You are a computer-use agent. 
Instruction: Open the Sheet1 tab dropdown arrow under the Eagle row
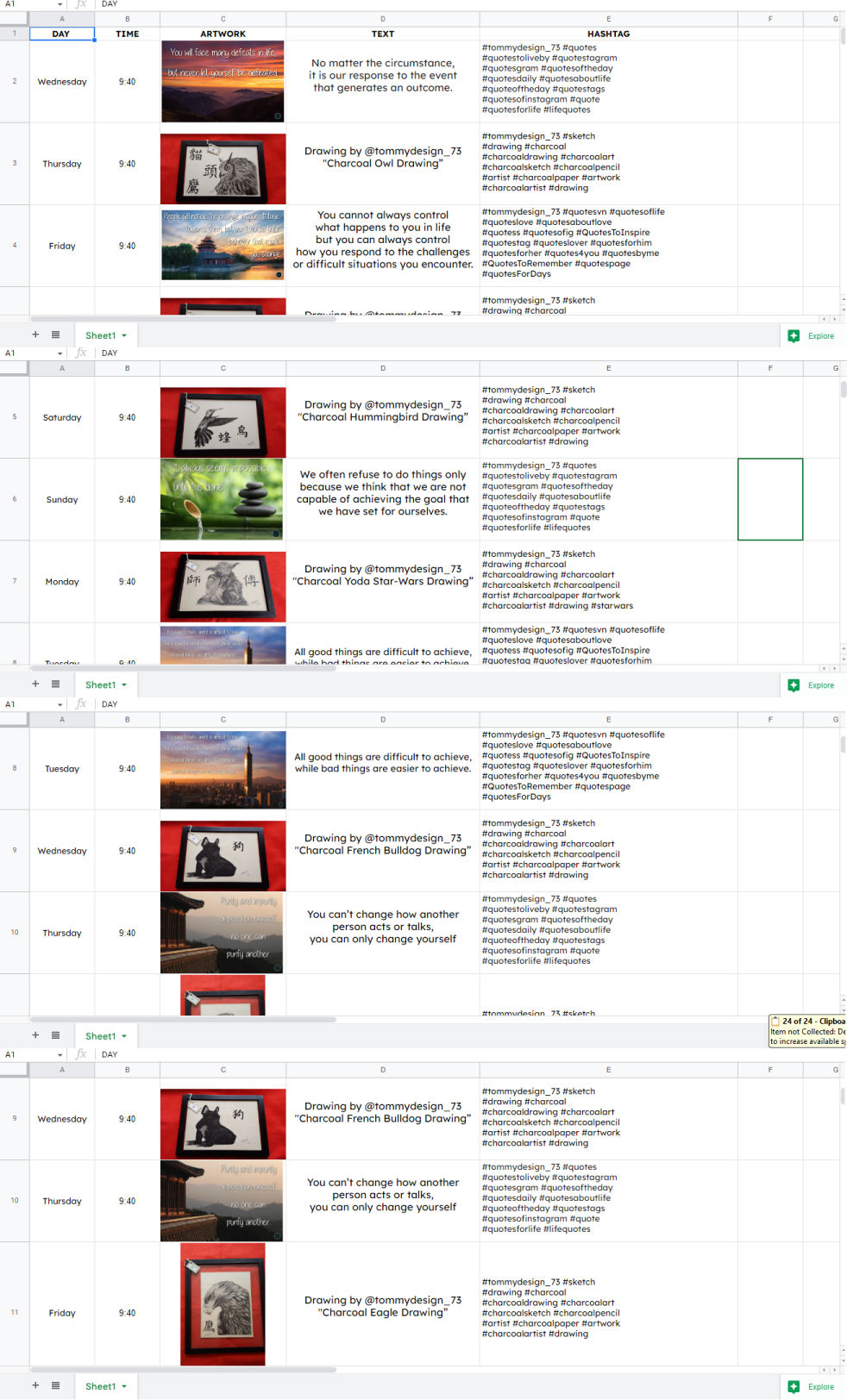(x=124, y=1386)
